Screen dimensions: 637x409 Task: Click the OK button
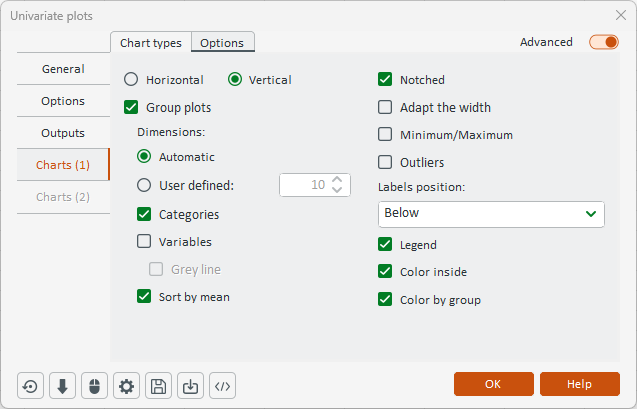coord(494,384)
